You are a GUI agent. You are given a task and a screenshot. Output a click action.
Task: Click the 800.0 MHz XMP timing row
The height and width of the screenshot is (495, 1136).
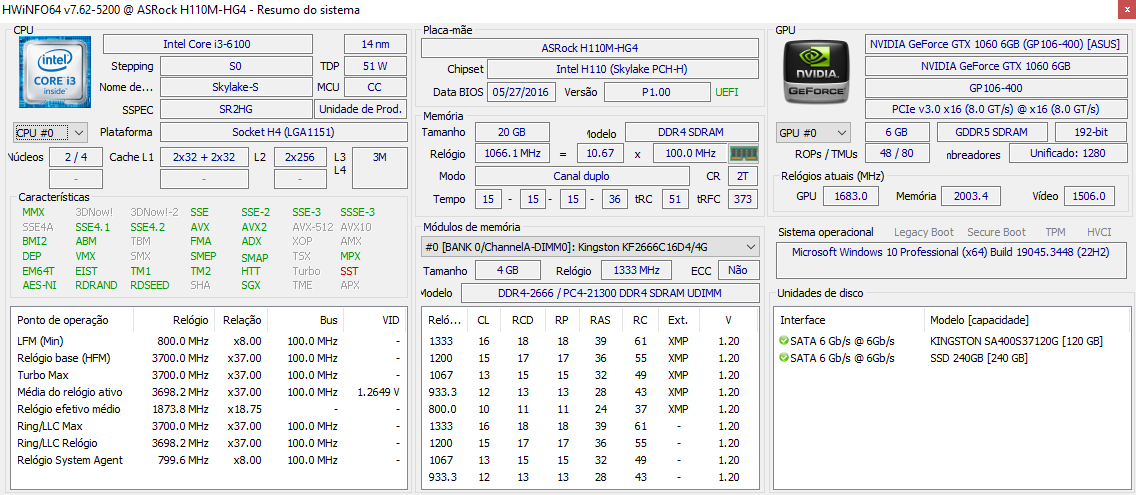[x=590, y=409]
